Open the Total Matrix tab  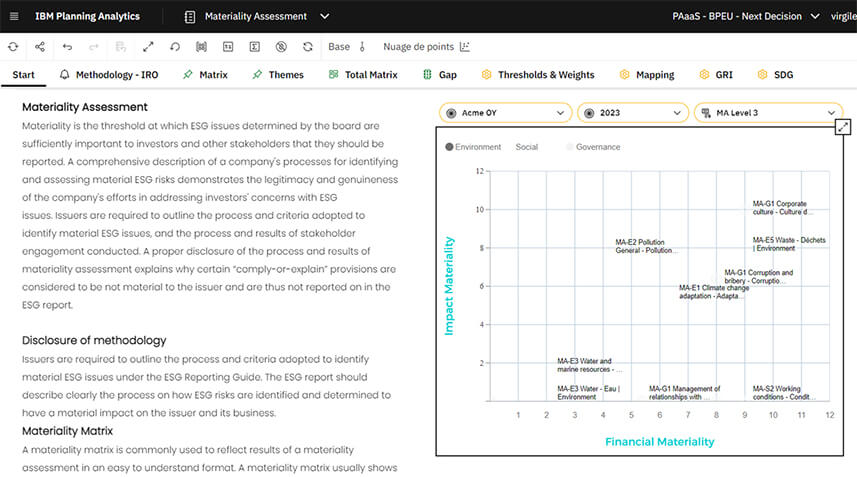(x=370, y=75)
